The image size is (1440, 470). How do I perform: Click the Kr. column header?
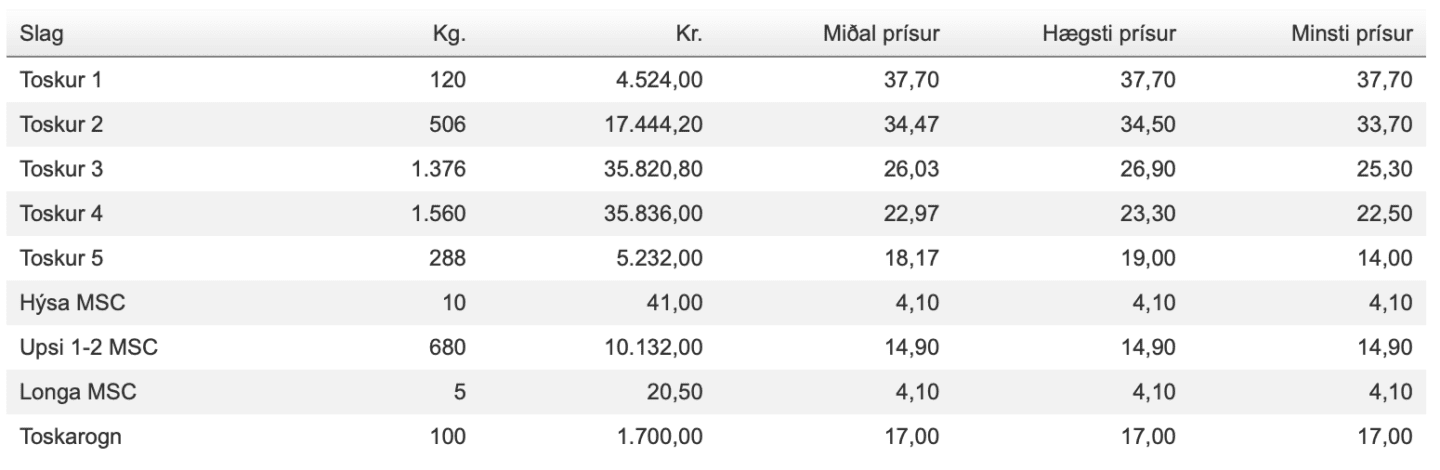tap(693, 35)
